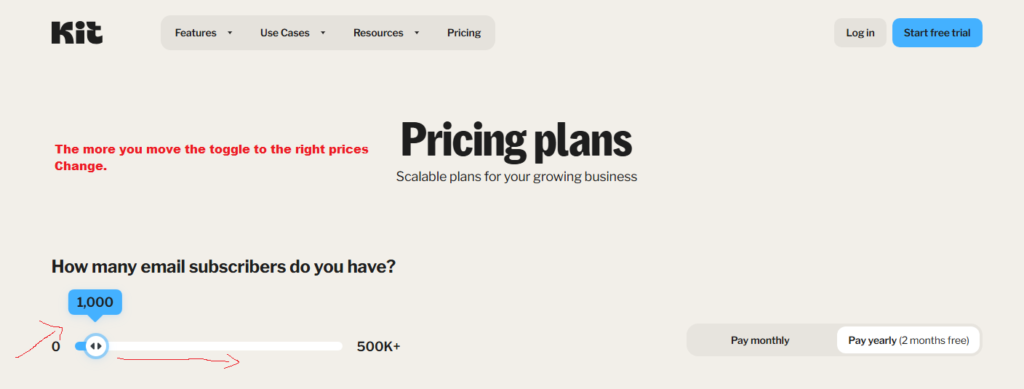The height and width of the screenshot is (389, 1024).
Task: Start the free trial
Action: coord(937,33)
